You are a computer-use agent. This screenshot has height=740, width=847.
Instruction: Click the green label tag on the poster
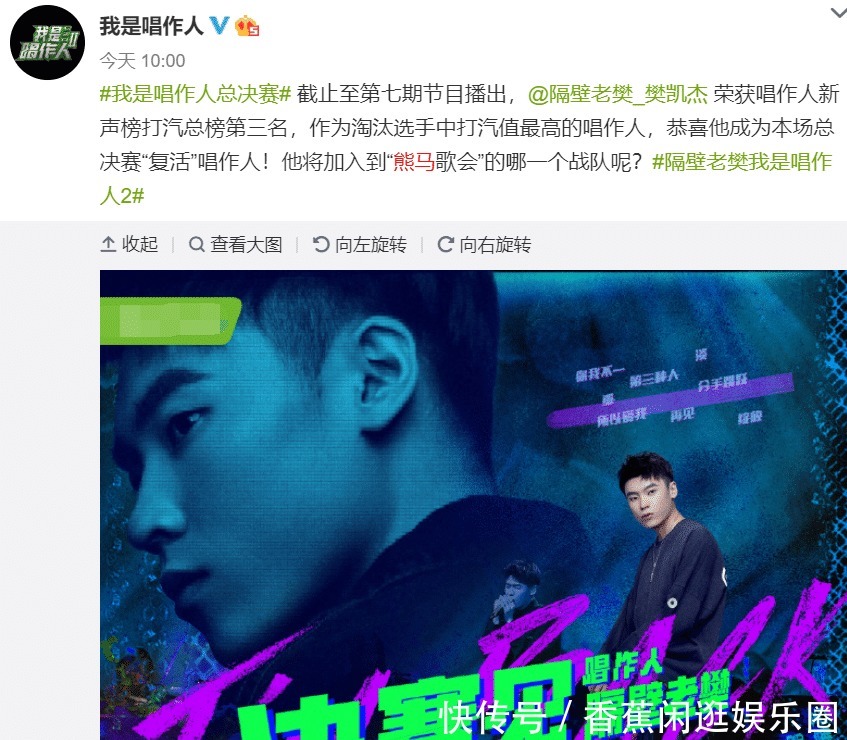pyautogui.click(x=171, y=321)
